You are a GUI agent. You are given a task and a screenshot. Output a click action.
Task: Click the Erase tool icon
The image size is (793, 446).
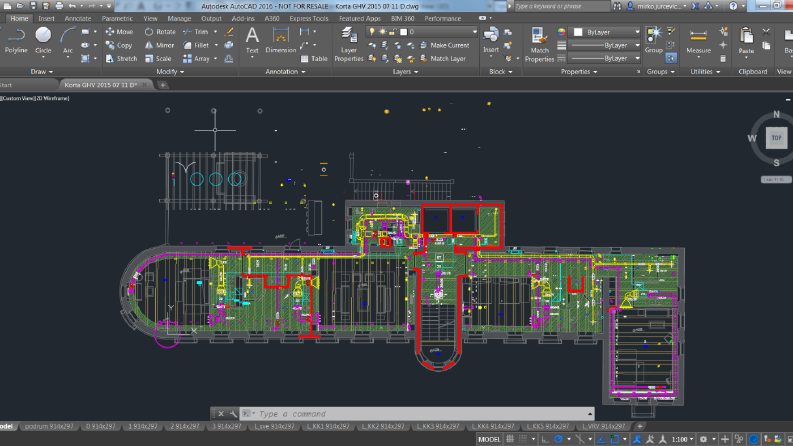click(229, 32)
